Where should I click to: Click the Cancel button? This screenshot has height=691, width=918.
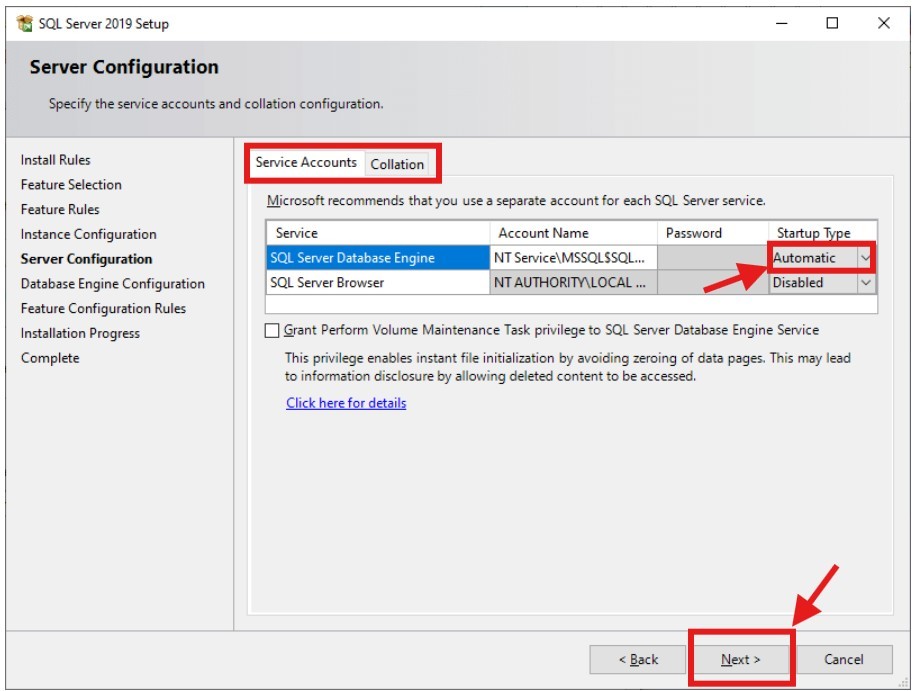(843, 659)
